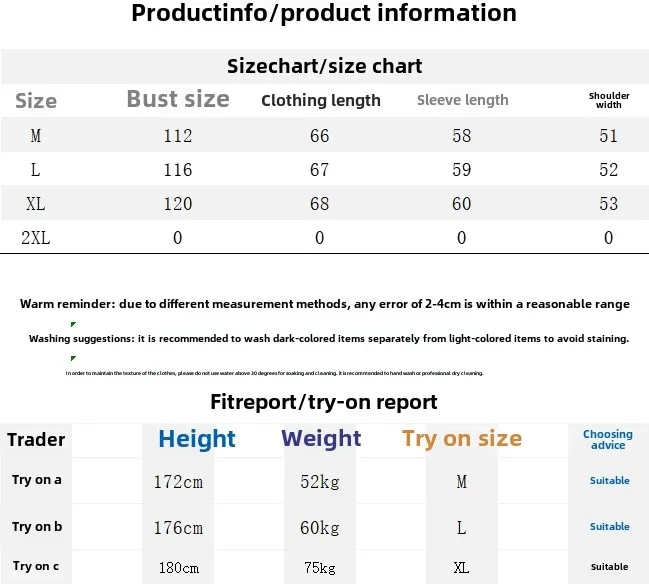Click the green marker below Washing suggestions
This screenshot has height=584, width=649.
pyautogui.click(x=73, y=358)
